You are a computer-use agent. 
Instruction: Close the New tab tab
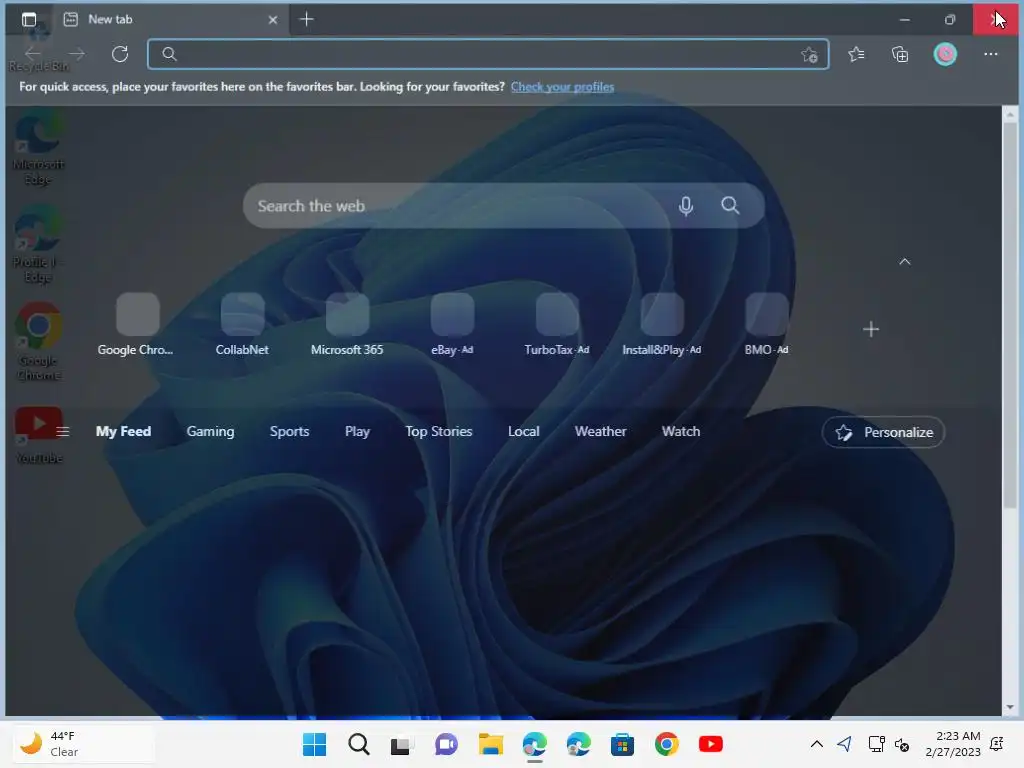tap(273, 20)
